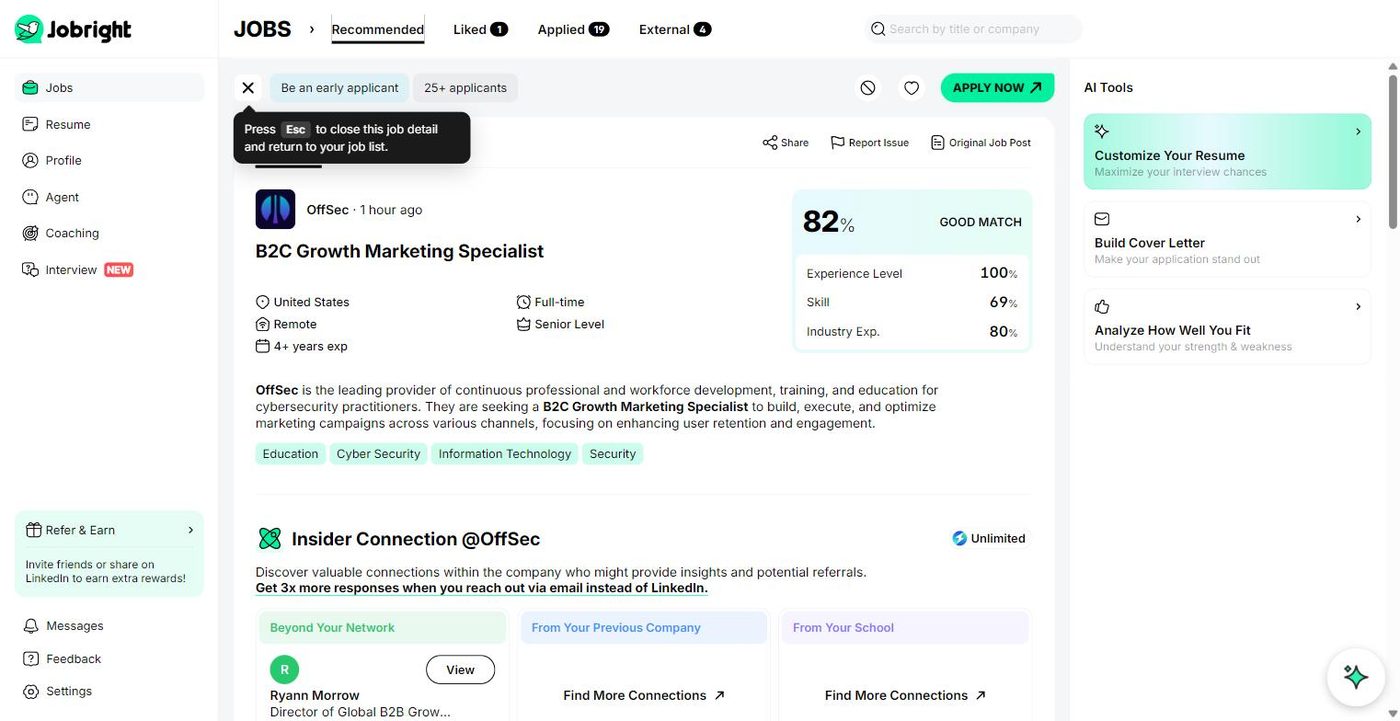Click the JOBS heading

click(x=262, y=29)
